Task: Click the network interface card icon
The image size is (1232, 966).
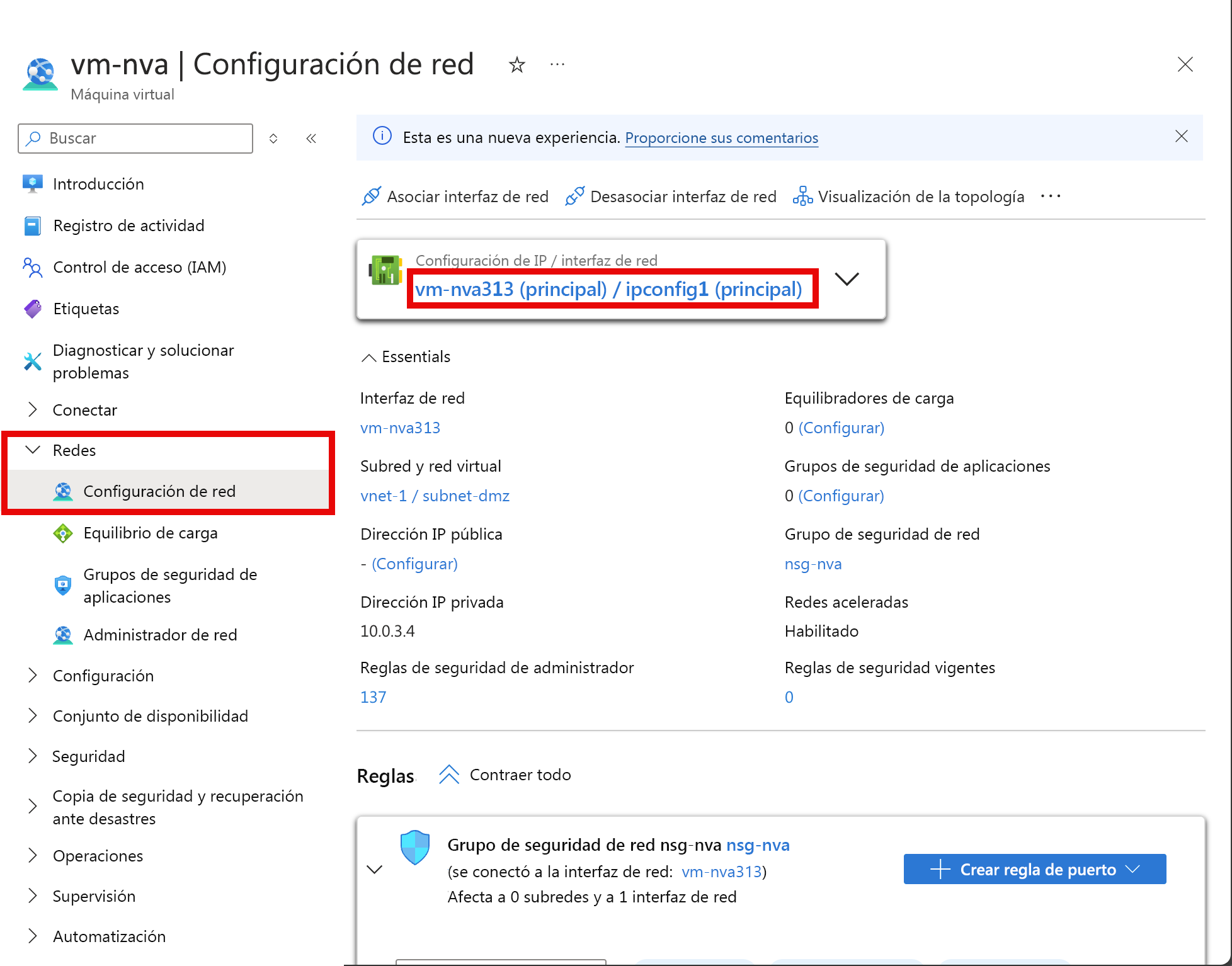Action: coord(385,270)
